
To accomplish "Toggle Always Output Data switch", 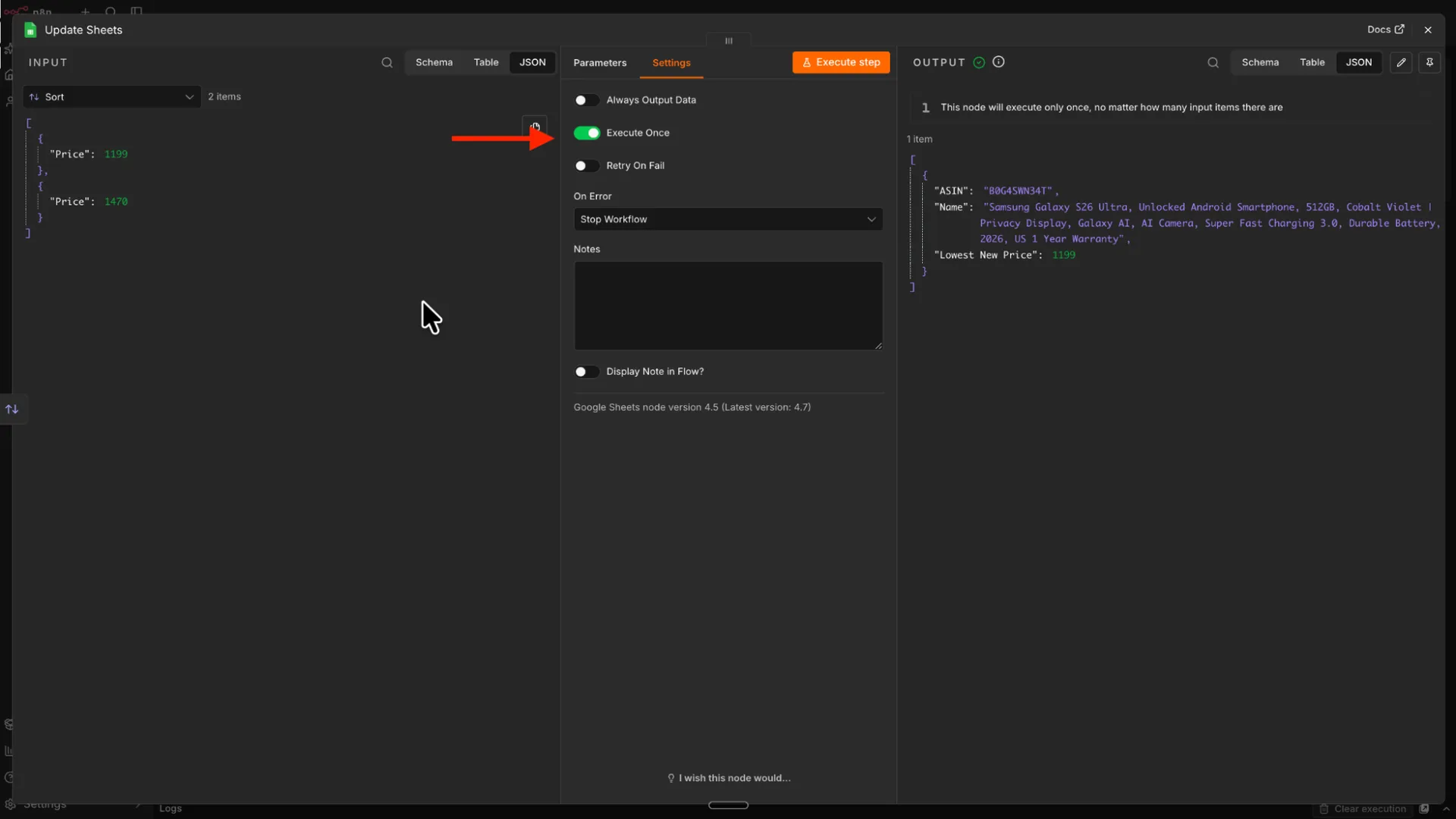I will pos(586,100).
